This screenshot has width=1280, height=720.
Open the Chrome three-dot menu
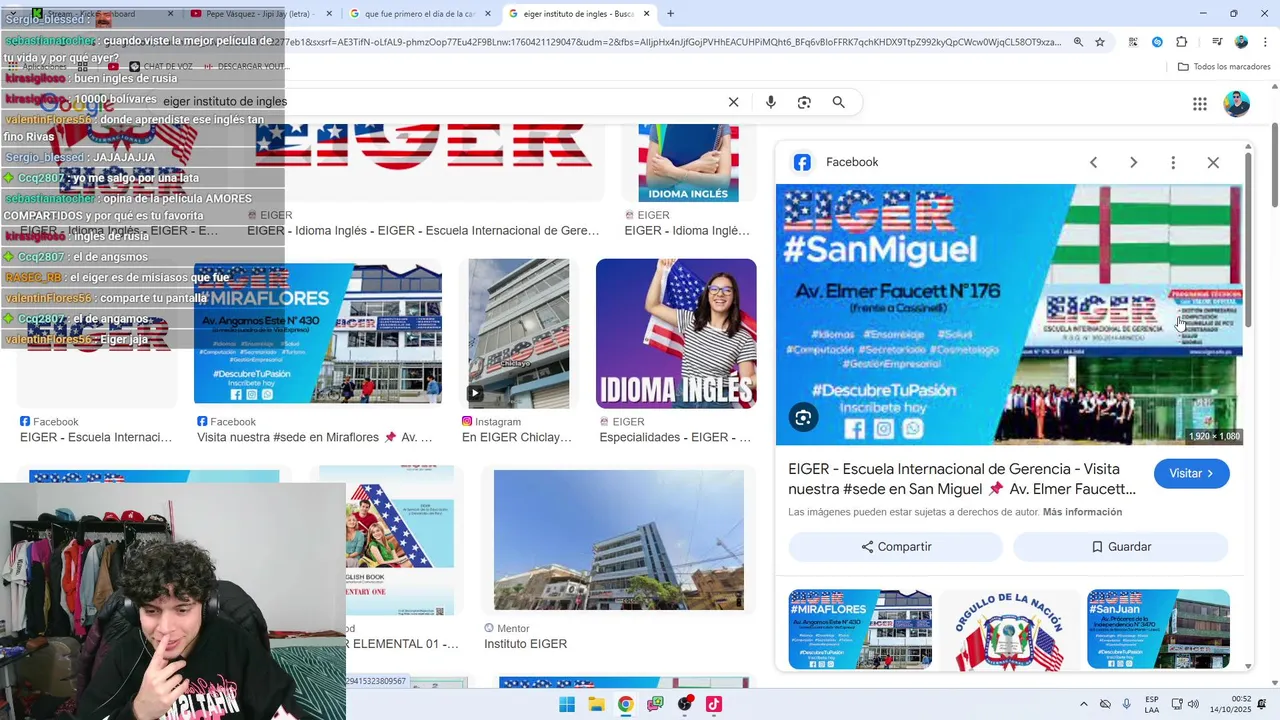(1265, 42)
